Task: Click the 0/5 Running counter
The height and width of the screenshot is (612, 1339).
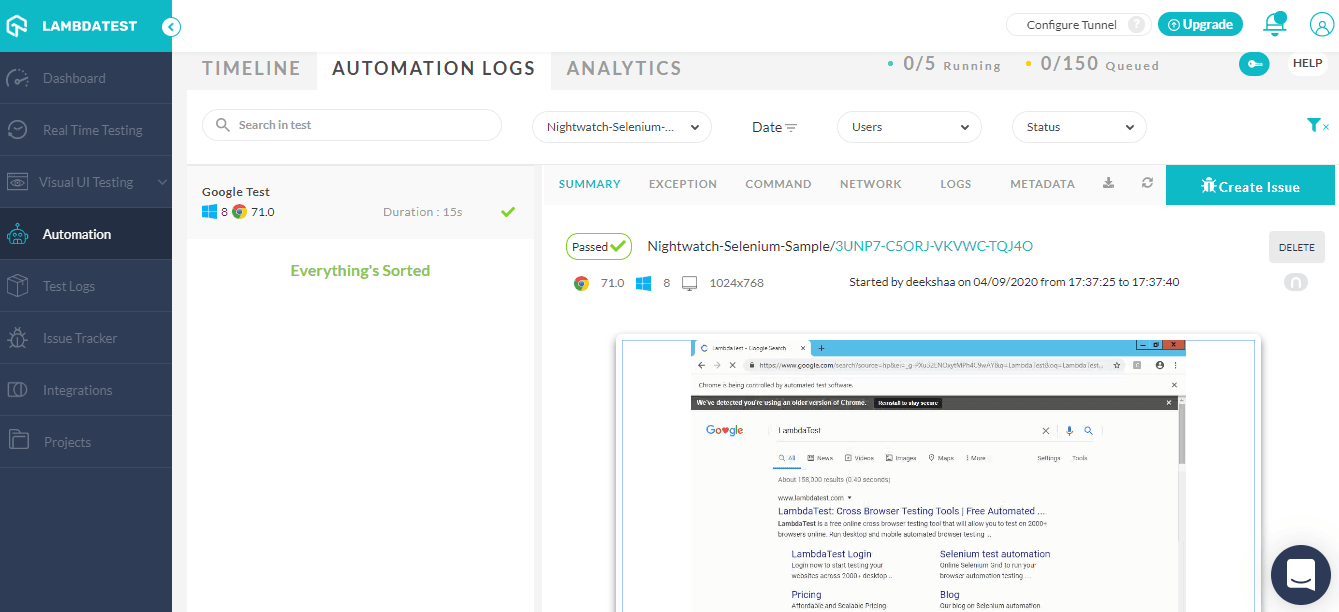Action: (x=944, y=64)
